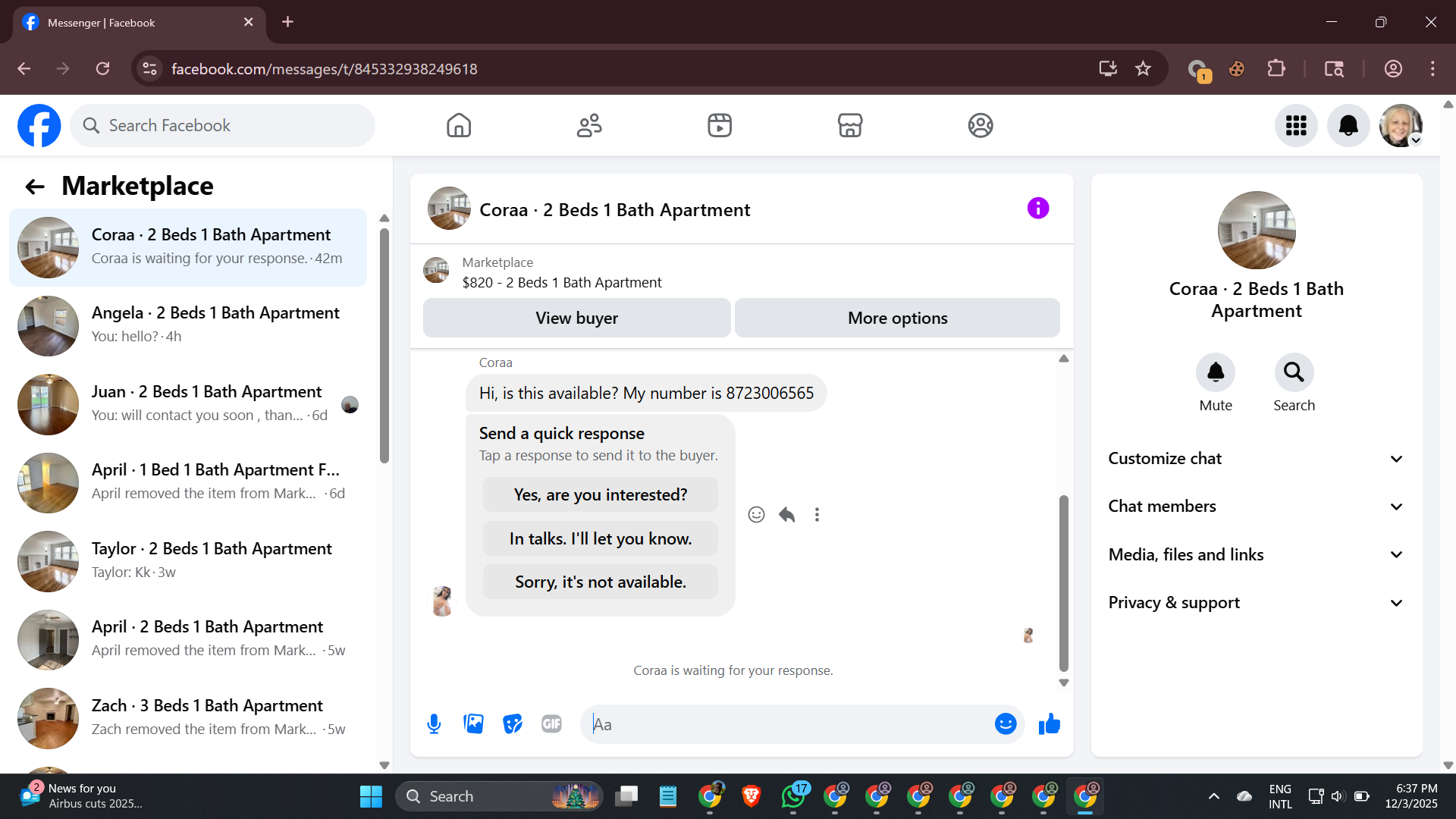Viewport: 1456px width, 819px height.
Task: Open the large listing photo in right panel
Action: (x=1257, y=230)
